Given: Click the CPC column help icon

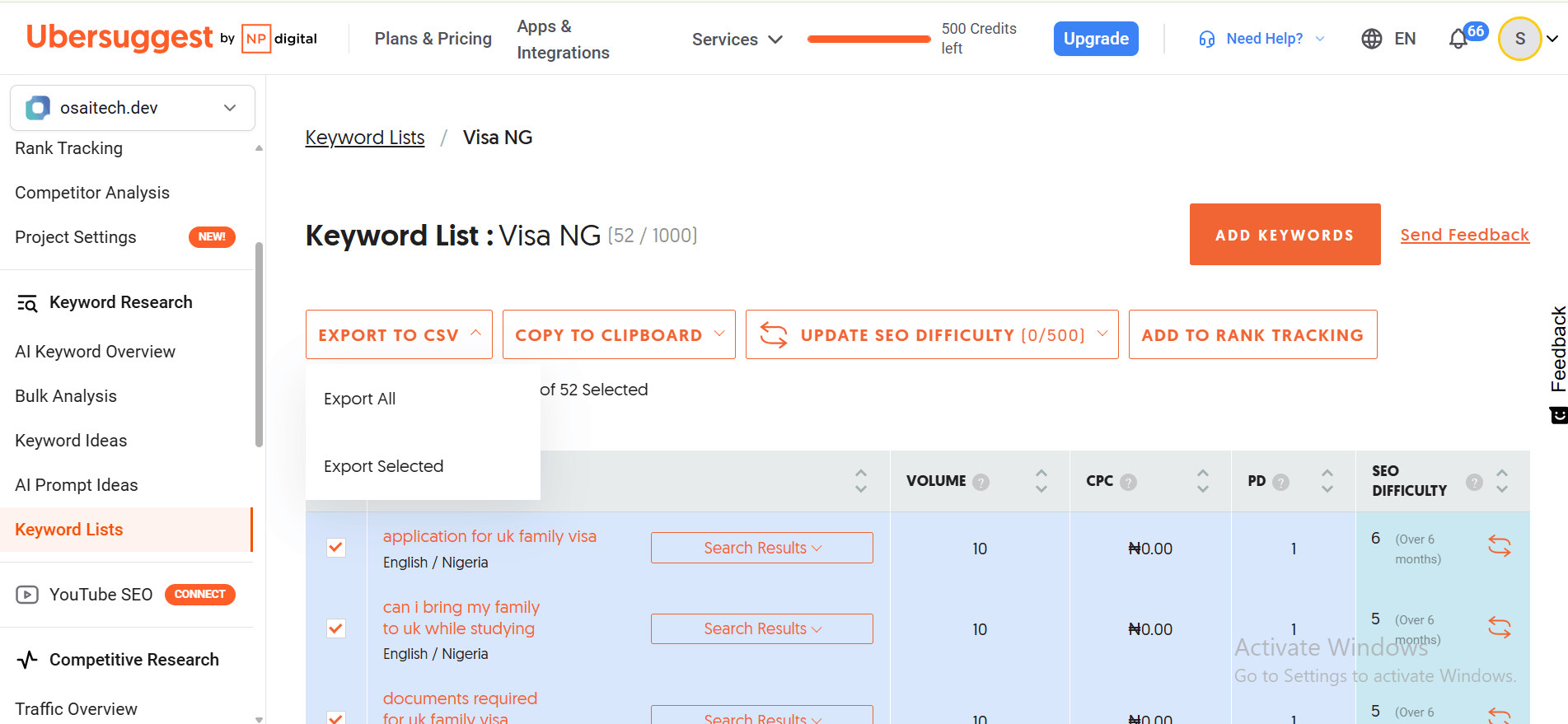Looking at the screenshot, I should [1129, 482].
